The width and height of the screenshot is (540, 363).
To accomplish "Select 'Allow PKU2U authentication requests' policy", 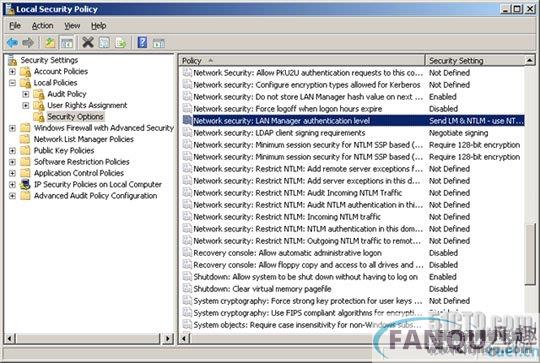I will 308,73.
